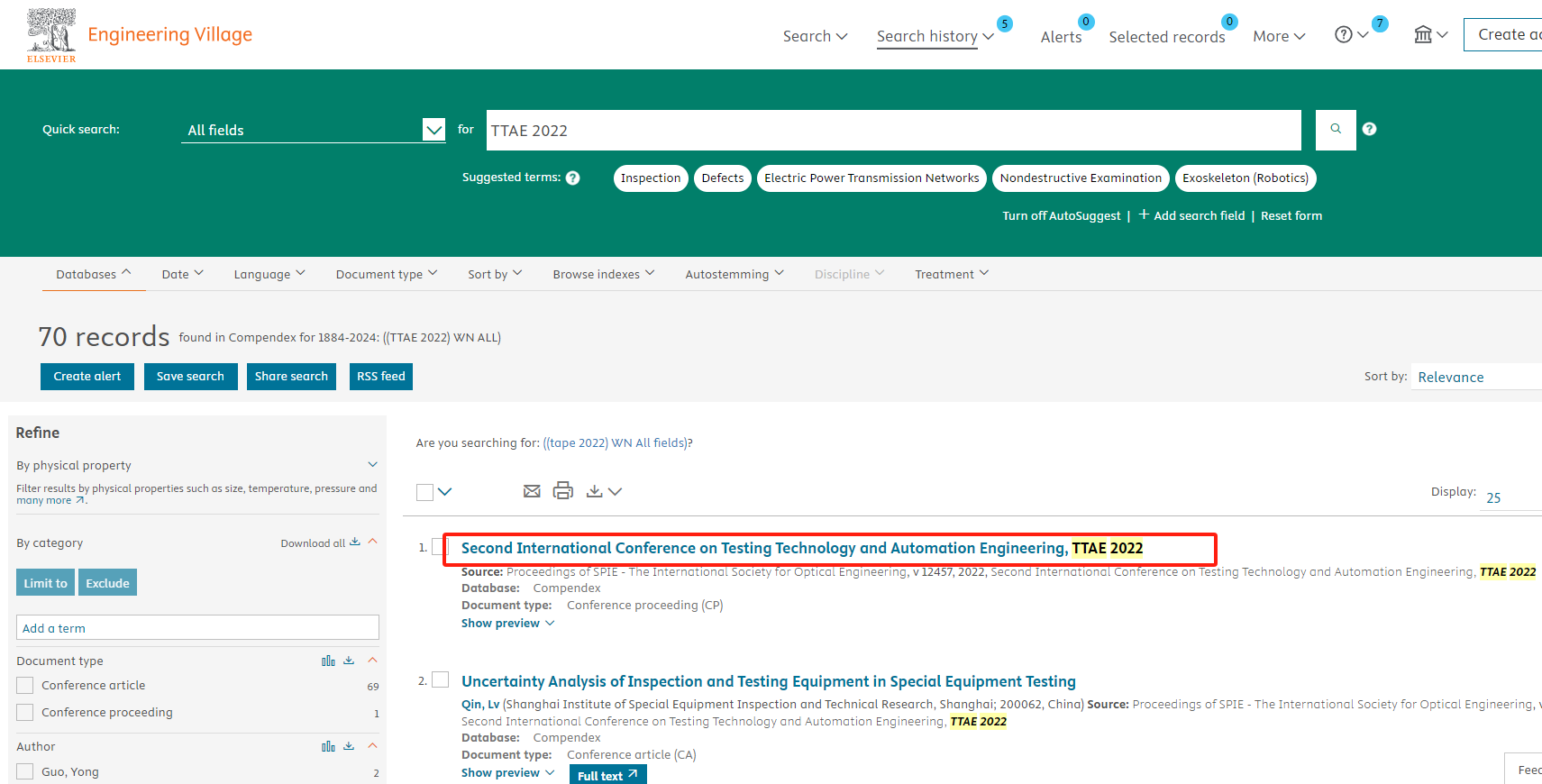This screenshot has height=784, width=1542.
Task: Click the magnifier search button
Action: (1336, 130)
